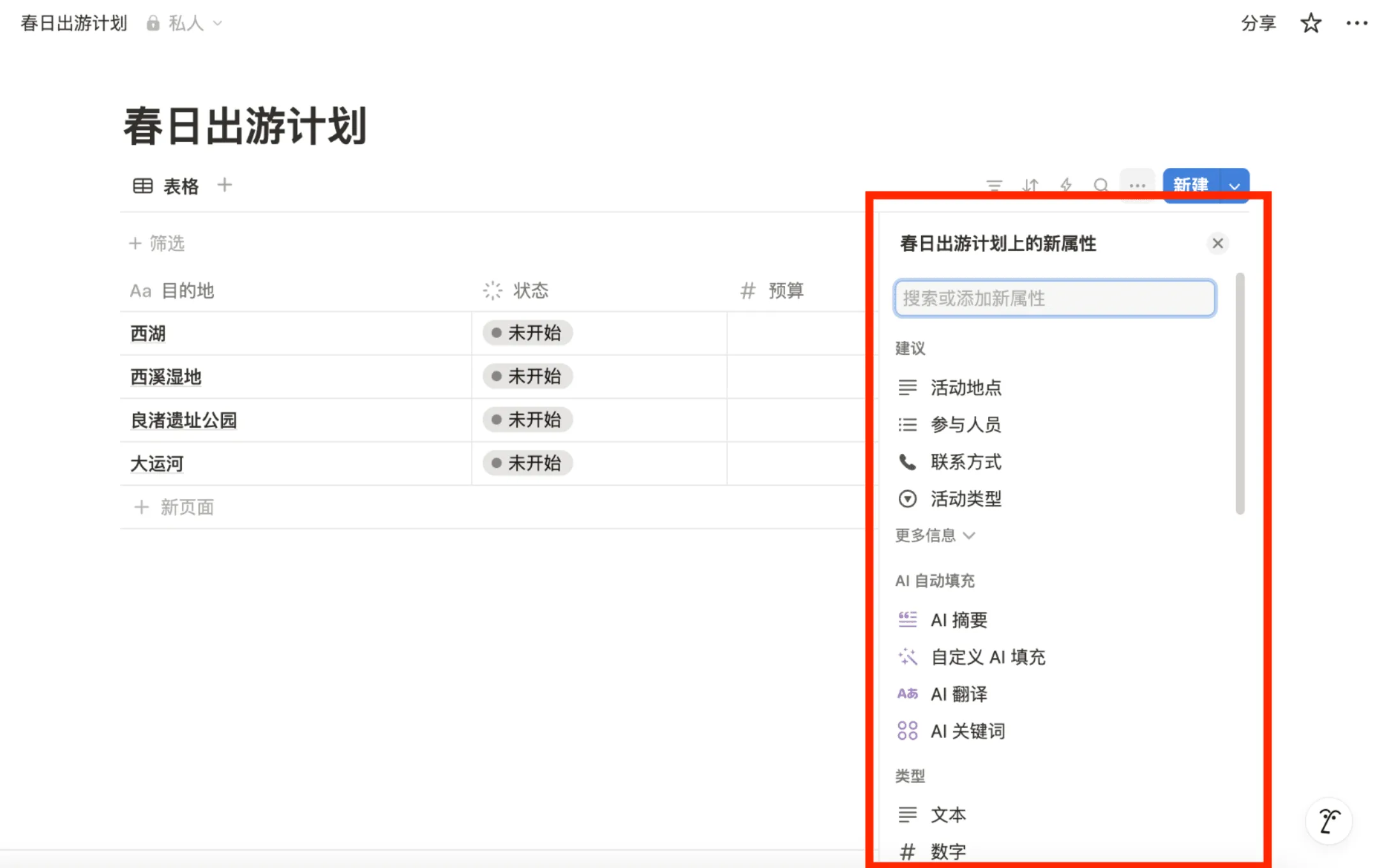Open the 大运河 row
The height and width of the screenshot is (868, 1375).
click(x=157, y=464)
